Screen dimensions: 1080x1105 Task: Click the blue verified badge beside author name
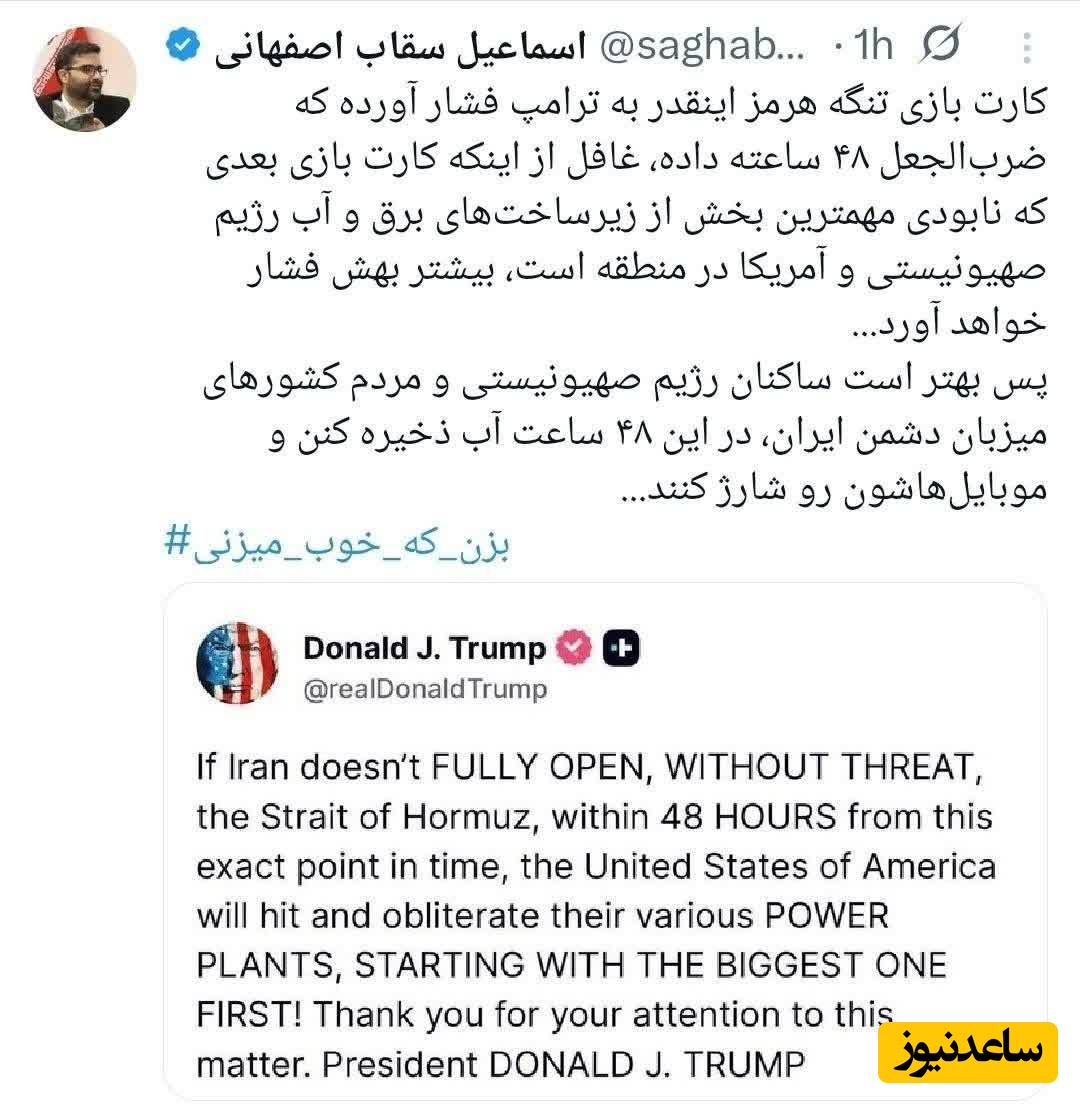[x=183, y=44]
